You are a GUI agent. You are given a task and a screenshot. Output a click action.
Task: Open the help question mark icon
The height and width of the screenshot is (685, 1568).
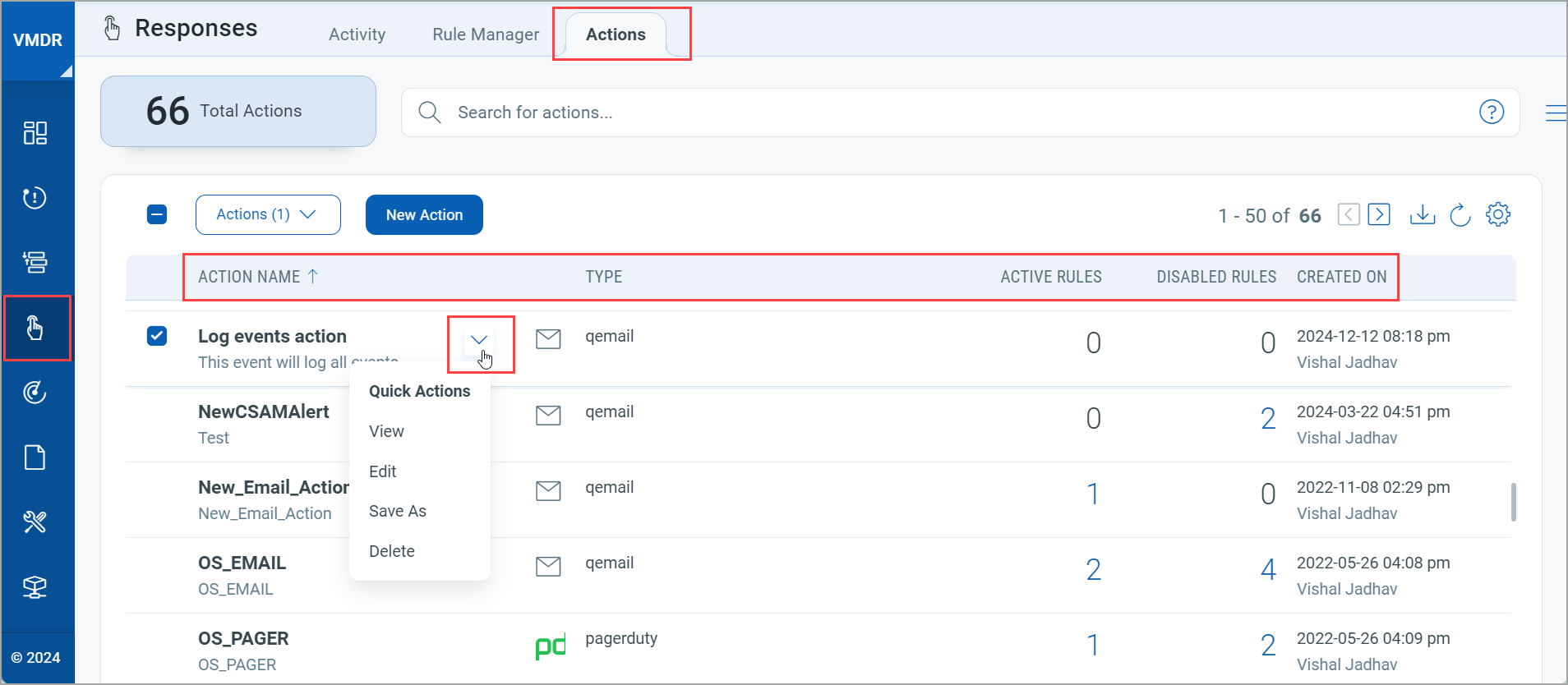pyautogui.click(x=1491, y=112)
